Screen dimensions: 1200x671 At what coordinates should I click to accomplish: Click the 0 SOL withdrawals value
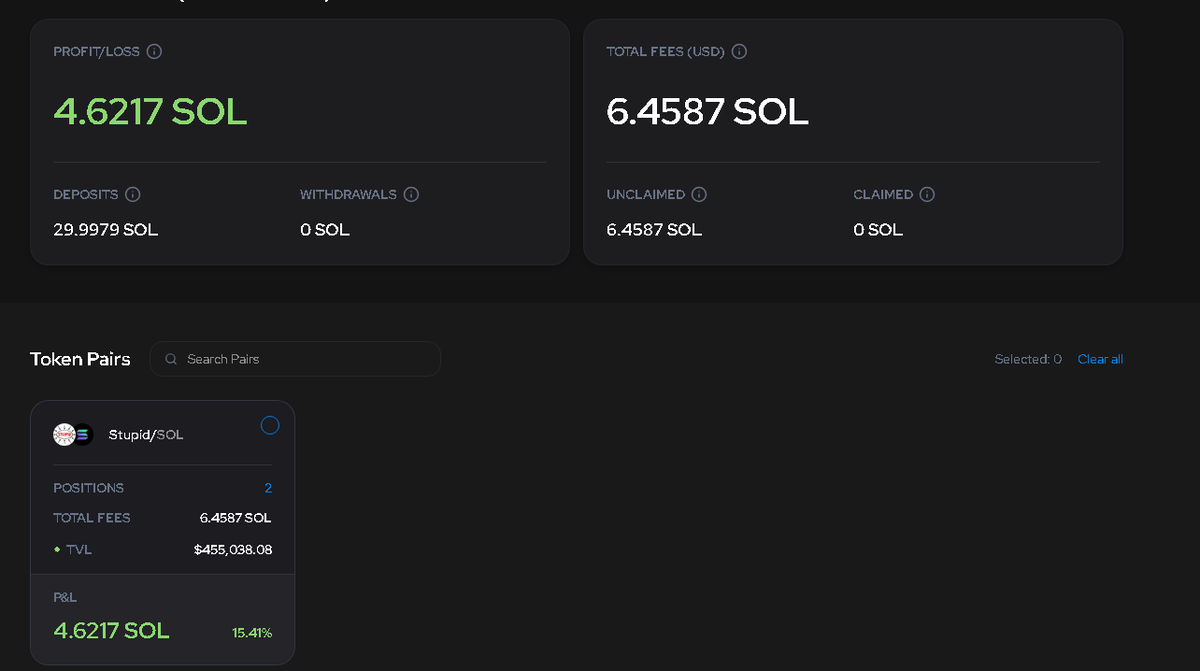pos(325,230)
